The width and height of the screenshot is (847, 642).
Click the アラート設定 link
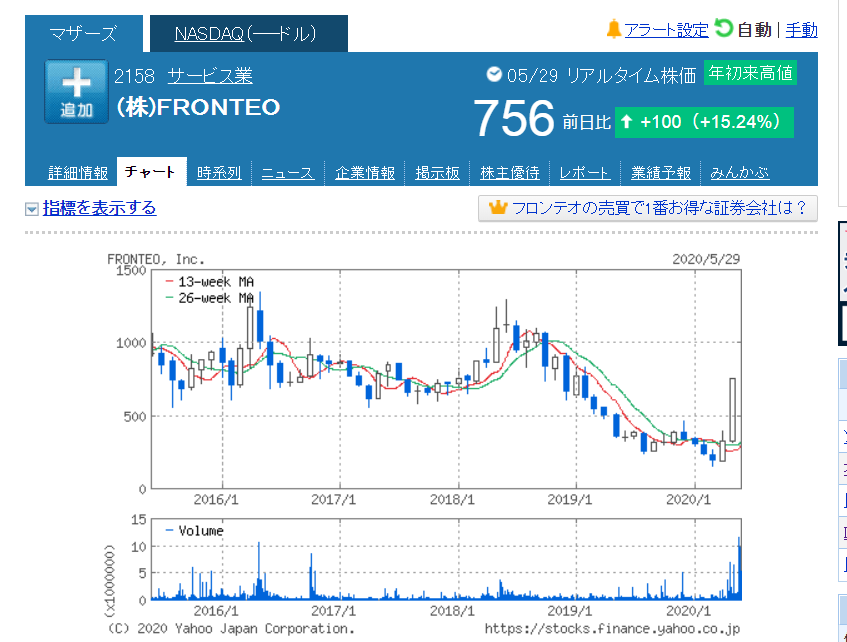tap(666, 30)
